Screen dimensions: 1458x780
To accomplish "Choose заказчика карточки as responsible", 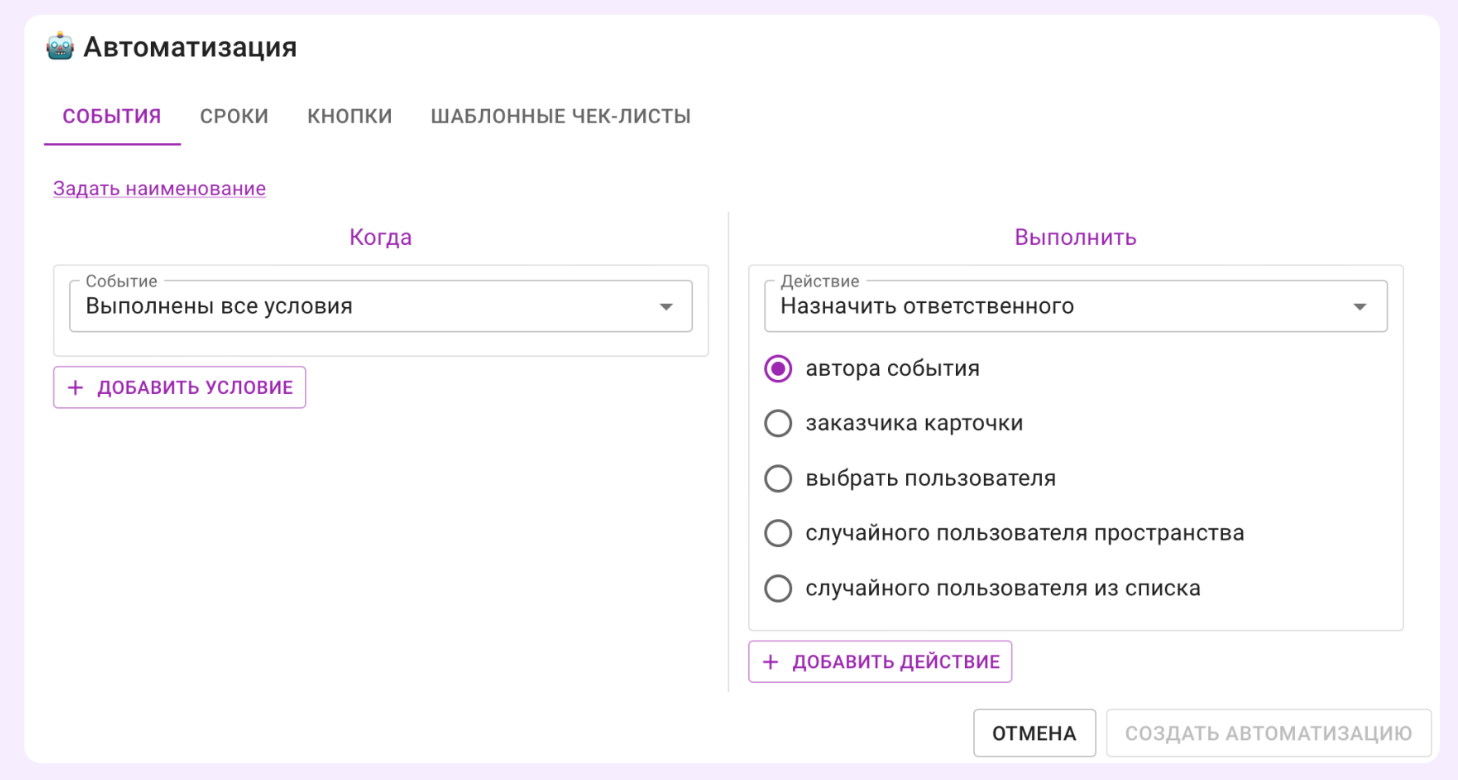I will (778, 423).
